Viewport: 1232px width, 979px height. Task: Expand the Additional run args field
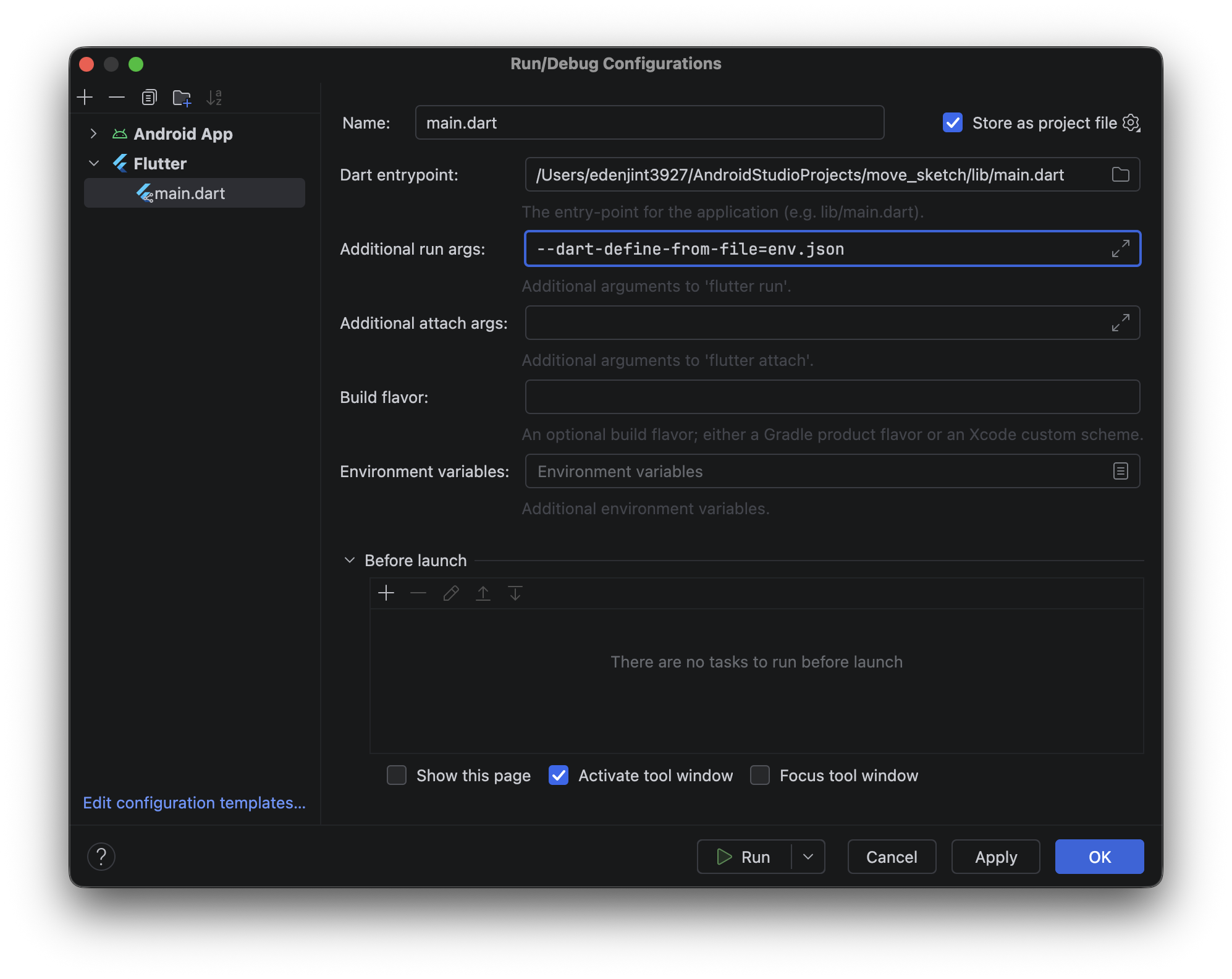[x=1120, y=248]
